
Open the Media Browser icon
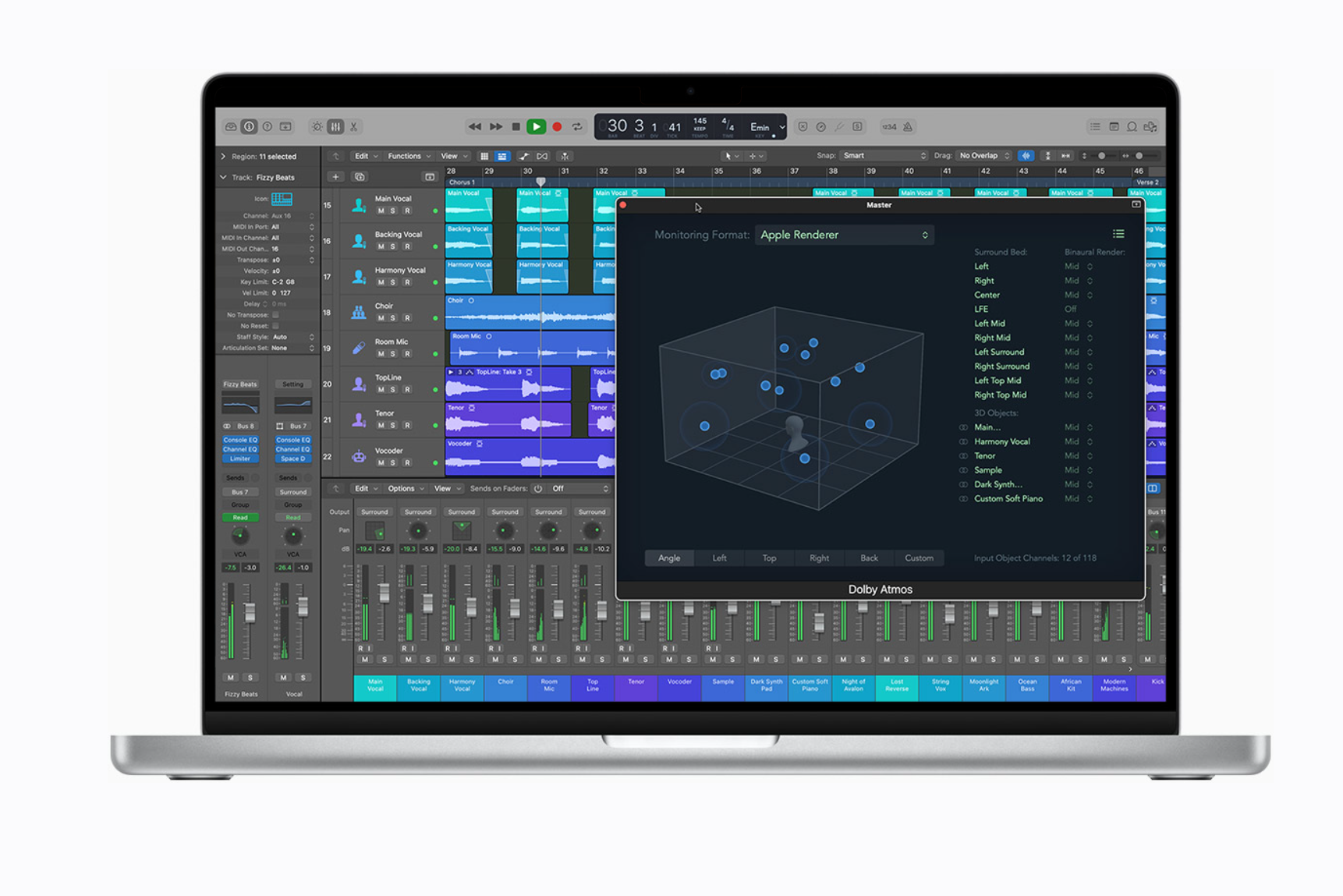coord(1150,126)
